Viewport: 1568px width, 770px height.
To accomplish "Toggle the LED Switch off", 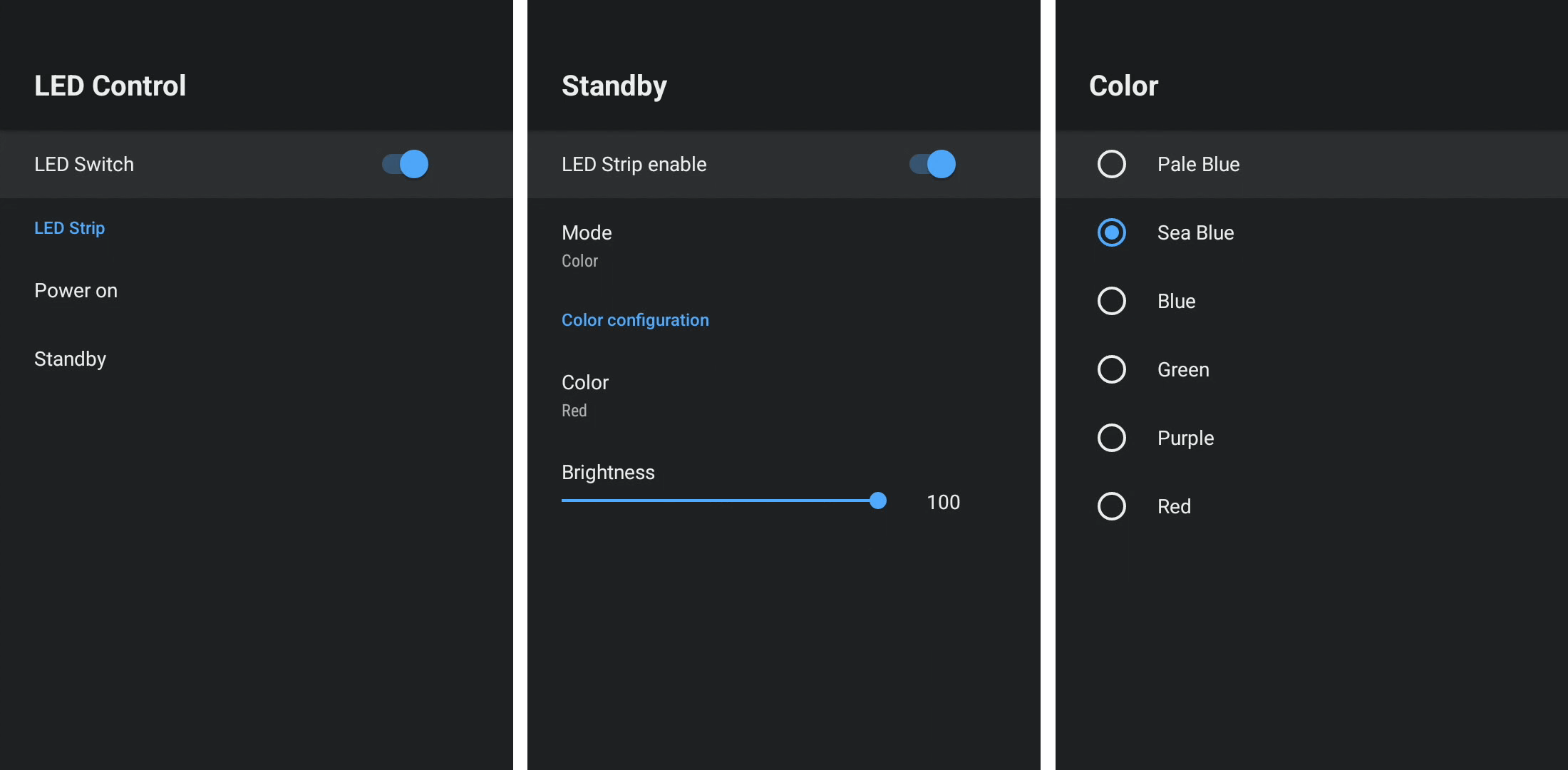I will click(x=405, y=164).
